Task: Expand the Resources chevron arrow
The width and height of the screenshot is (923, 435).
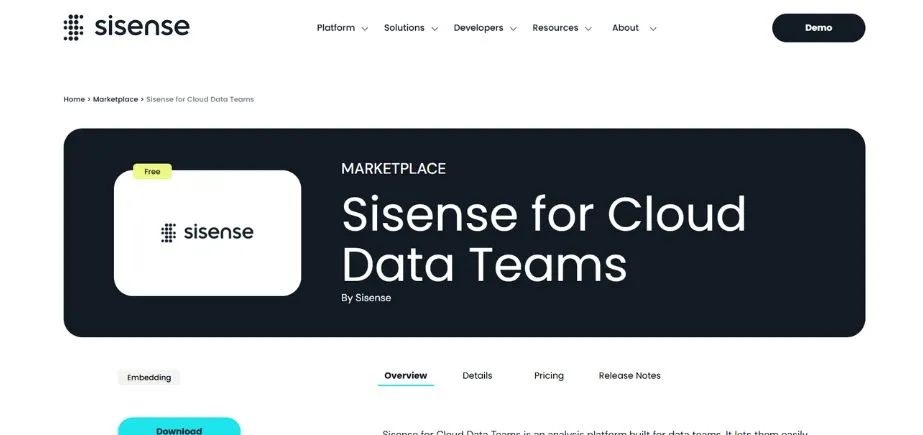Action: coord(587,28)
